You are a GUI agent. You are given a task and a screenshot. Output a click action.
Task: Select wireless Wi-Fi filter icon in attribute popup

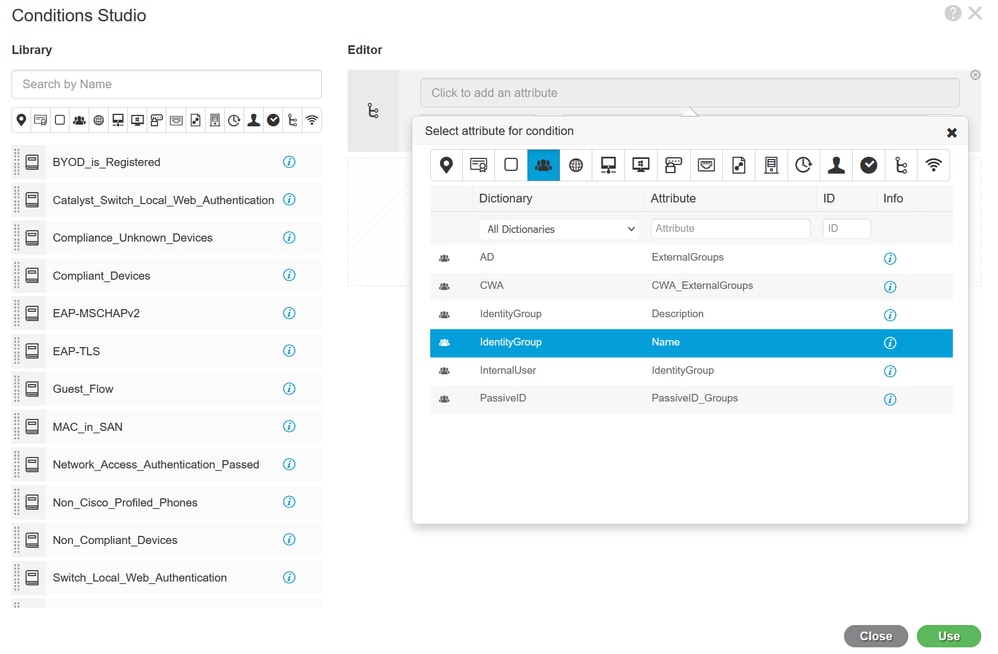(933, 165)
